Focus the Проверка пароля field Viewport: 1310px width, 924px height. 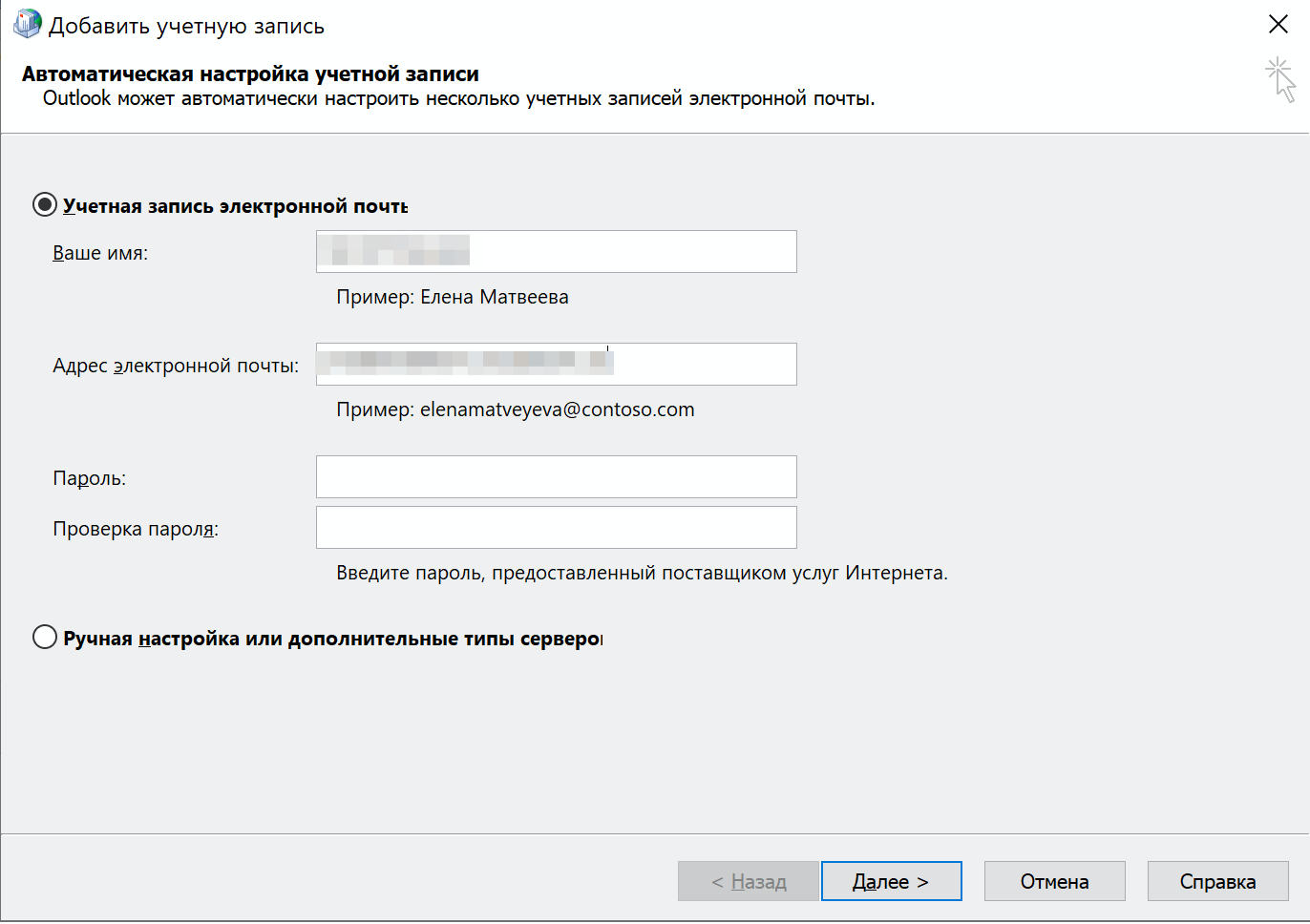556,528
